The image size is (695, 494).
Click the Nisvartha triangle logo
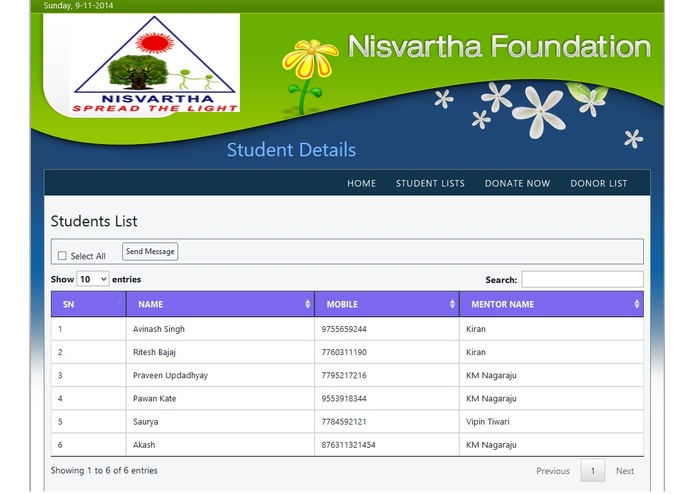[155, 63]
